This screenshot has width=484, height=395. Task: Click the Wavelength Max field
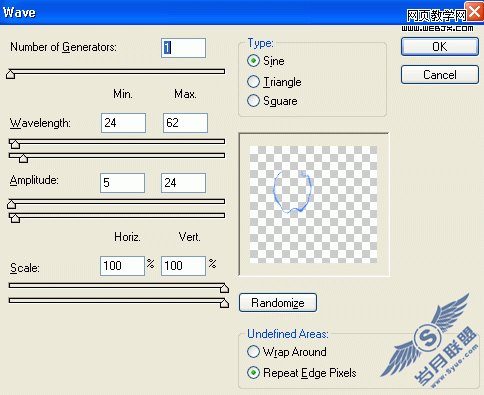tap(185, 123)
